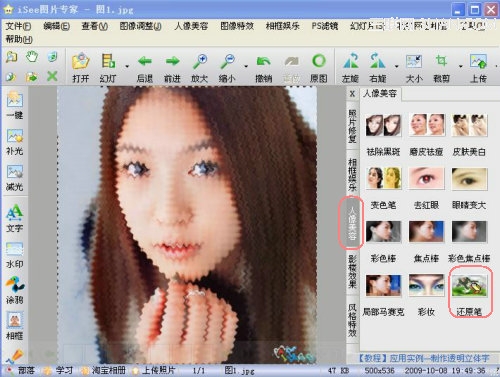Click the 补光 fill-light sidebar icon
Image resolution: width=500 pixels, height=377 pixels.
(x=15, y=136)
